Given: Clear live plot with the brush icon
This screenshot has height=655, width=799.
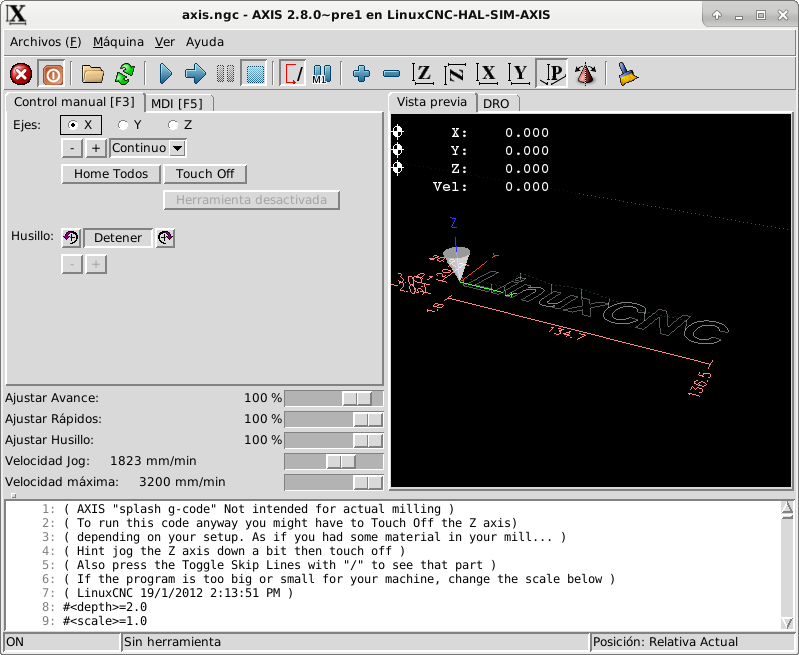Looking at the screenshot, I should [x=627, y=74].
